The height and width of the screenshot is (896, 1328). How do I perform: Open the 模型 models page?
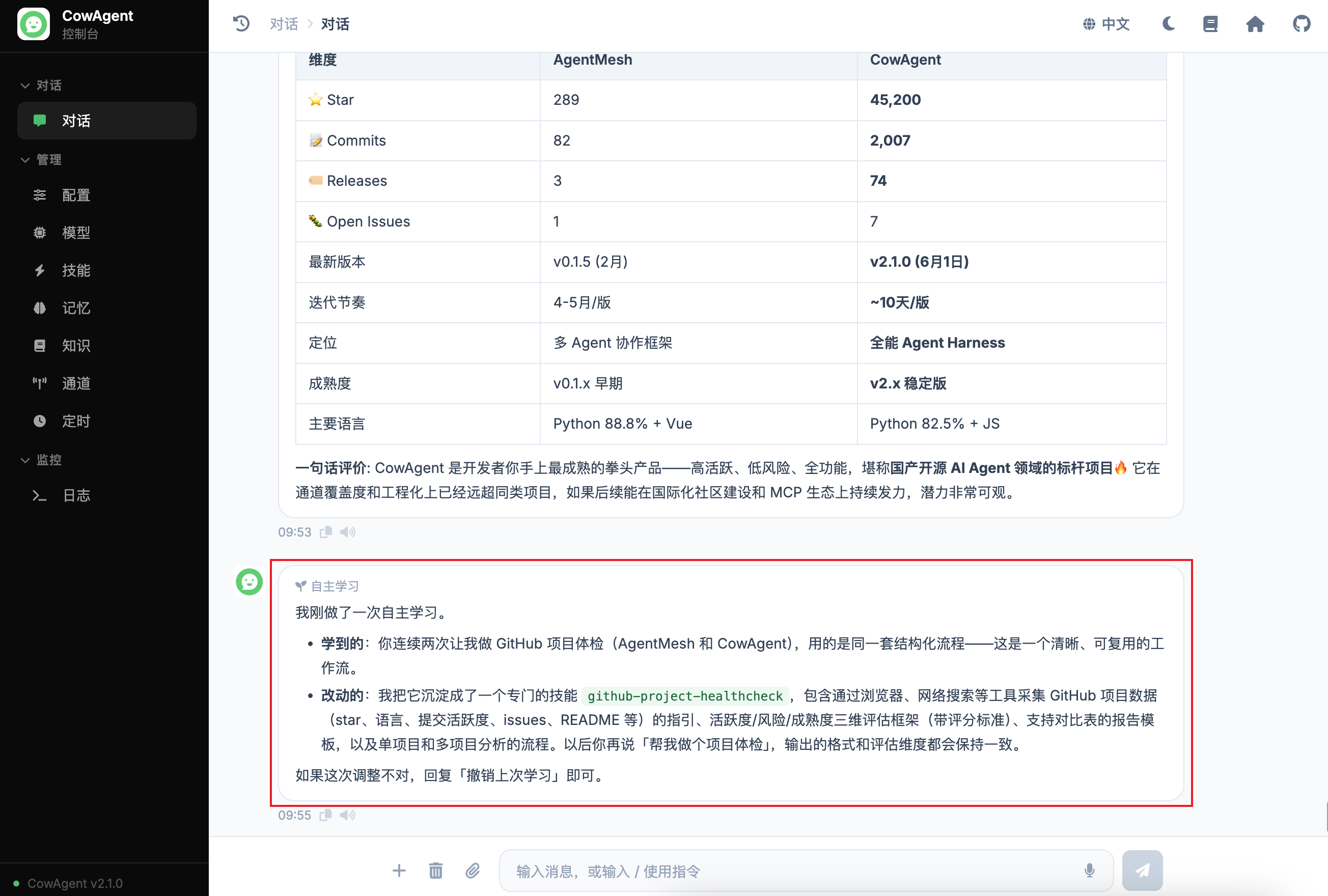coord(107,233)
